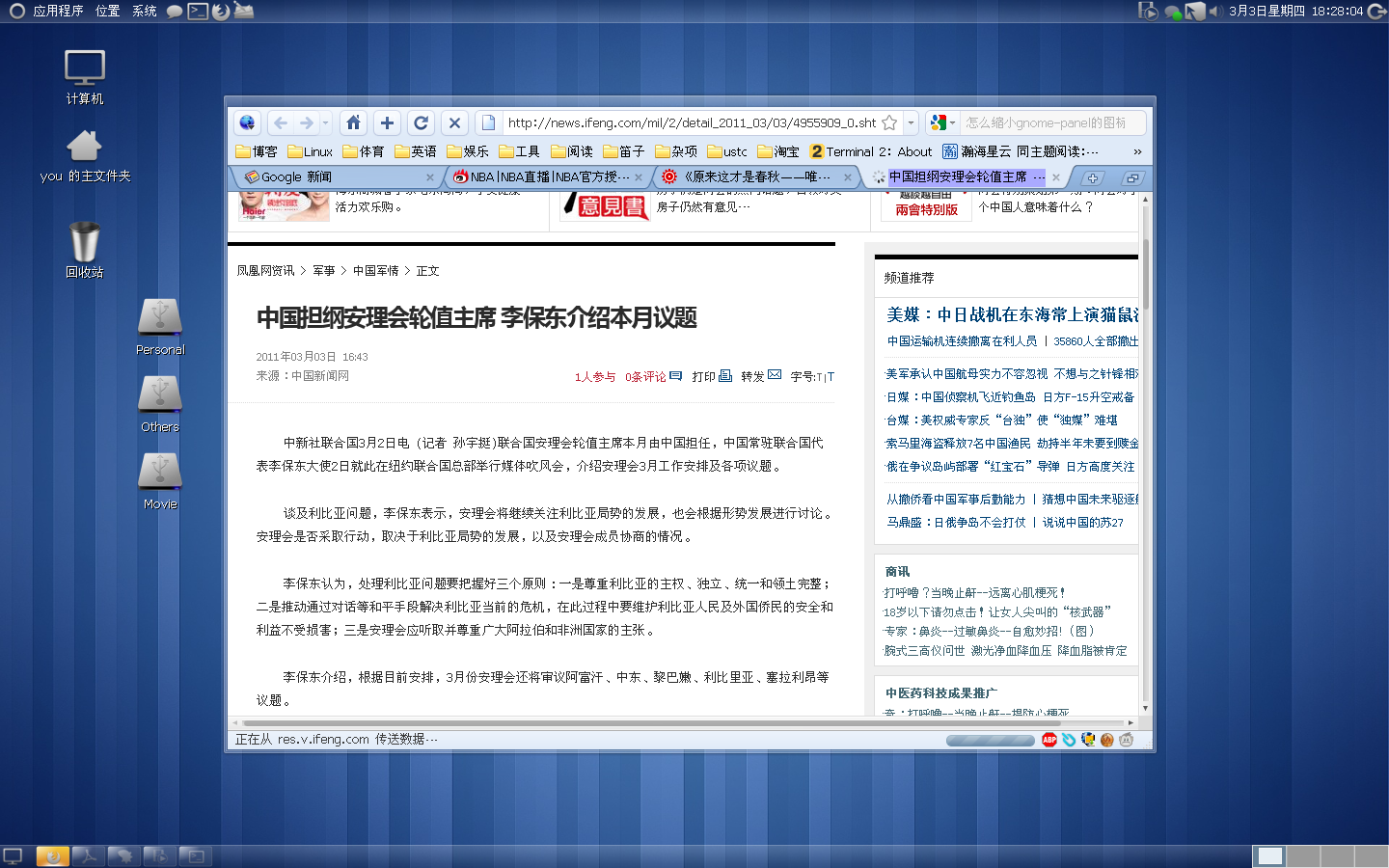Expand the URL bar history dropdown arrow
This screenshot has height=868, width=1389.
(x=911, y=122)
